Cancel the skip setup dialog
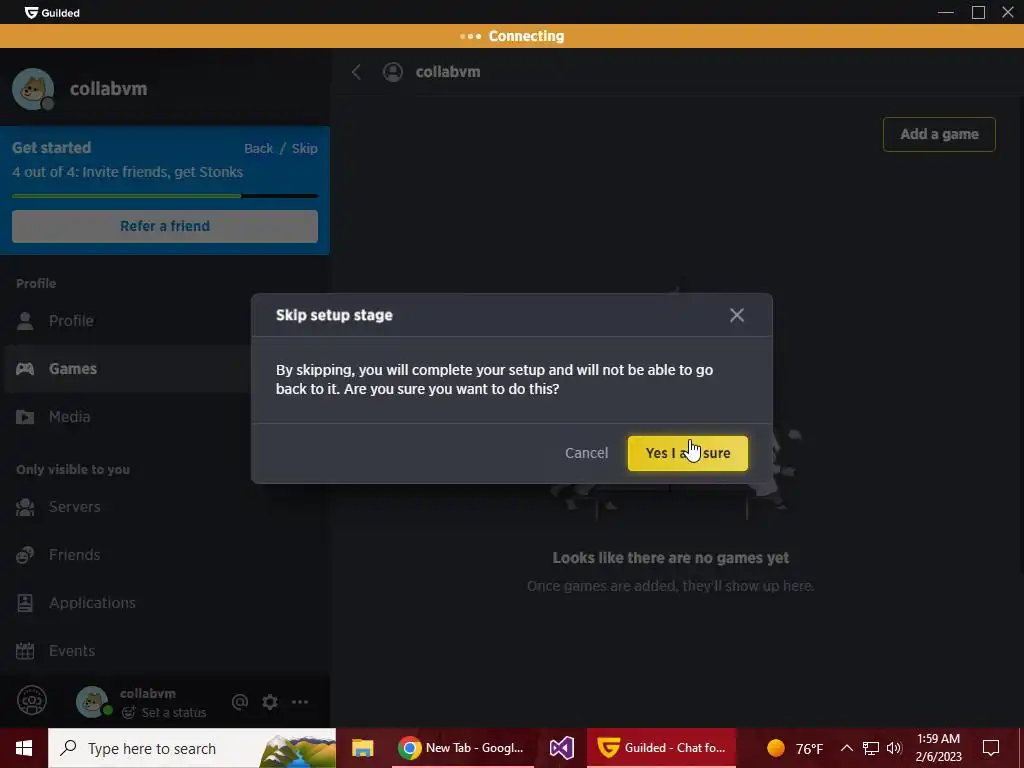This screenshot has height=768, width=1024. (x=586, y=453)
